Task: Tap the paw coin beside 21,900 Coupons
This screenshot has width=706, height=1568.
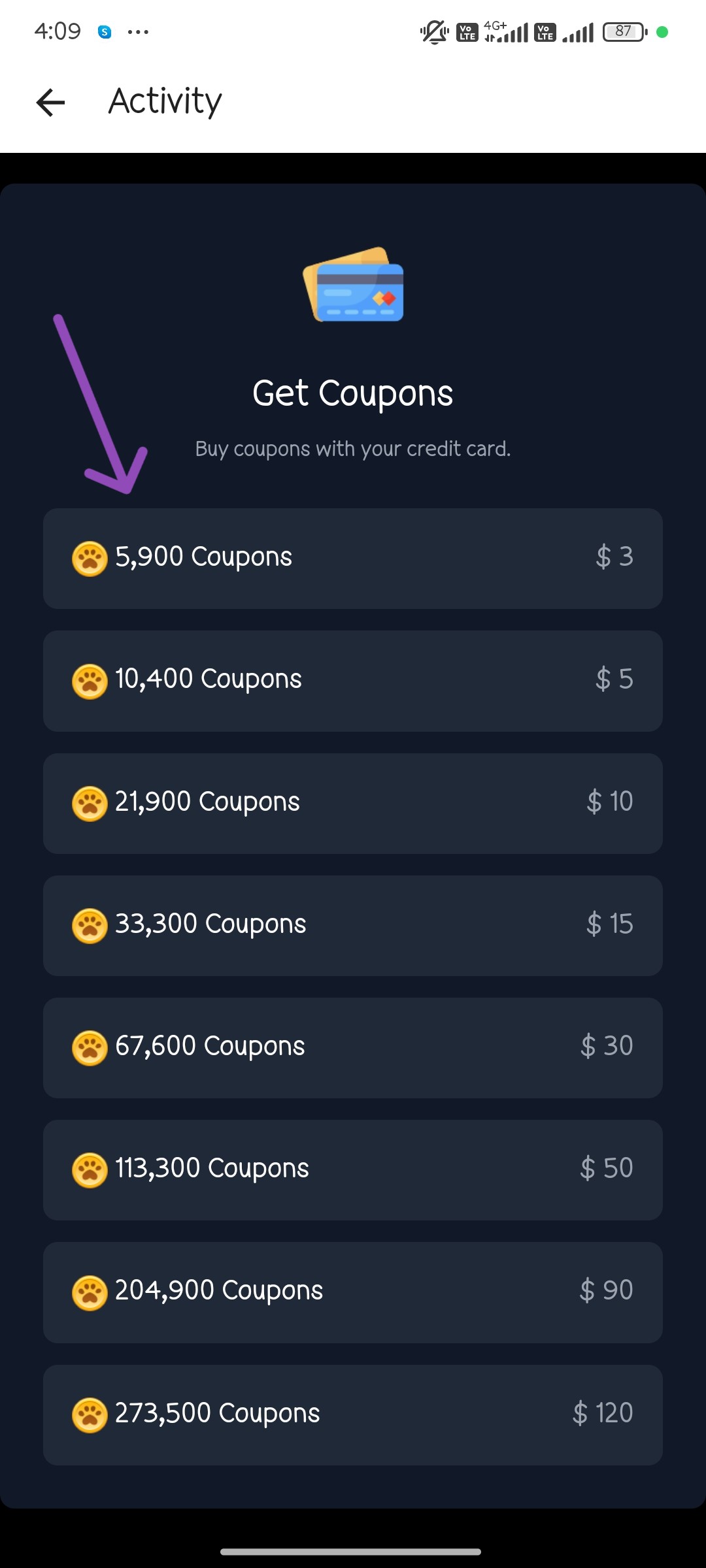Action: pos(90,803)
